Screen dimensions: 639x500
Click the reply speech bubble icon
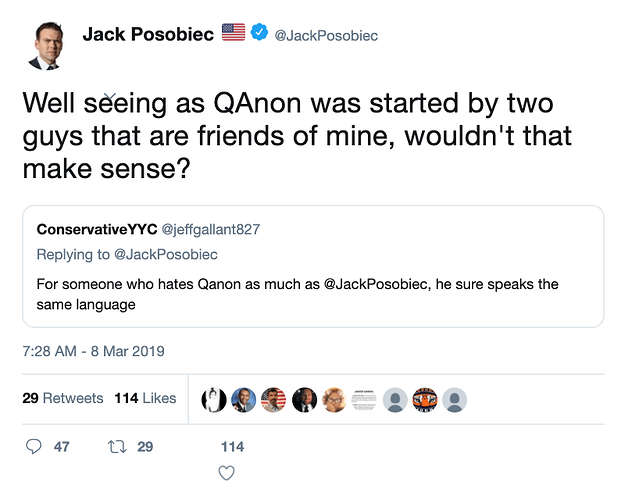(x=33, y=446)
